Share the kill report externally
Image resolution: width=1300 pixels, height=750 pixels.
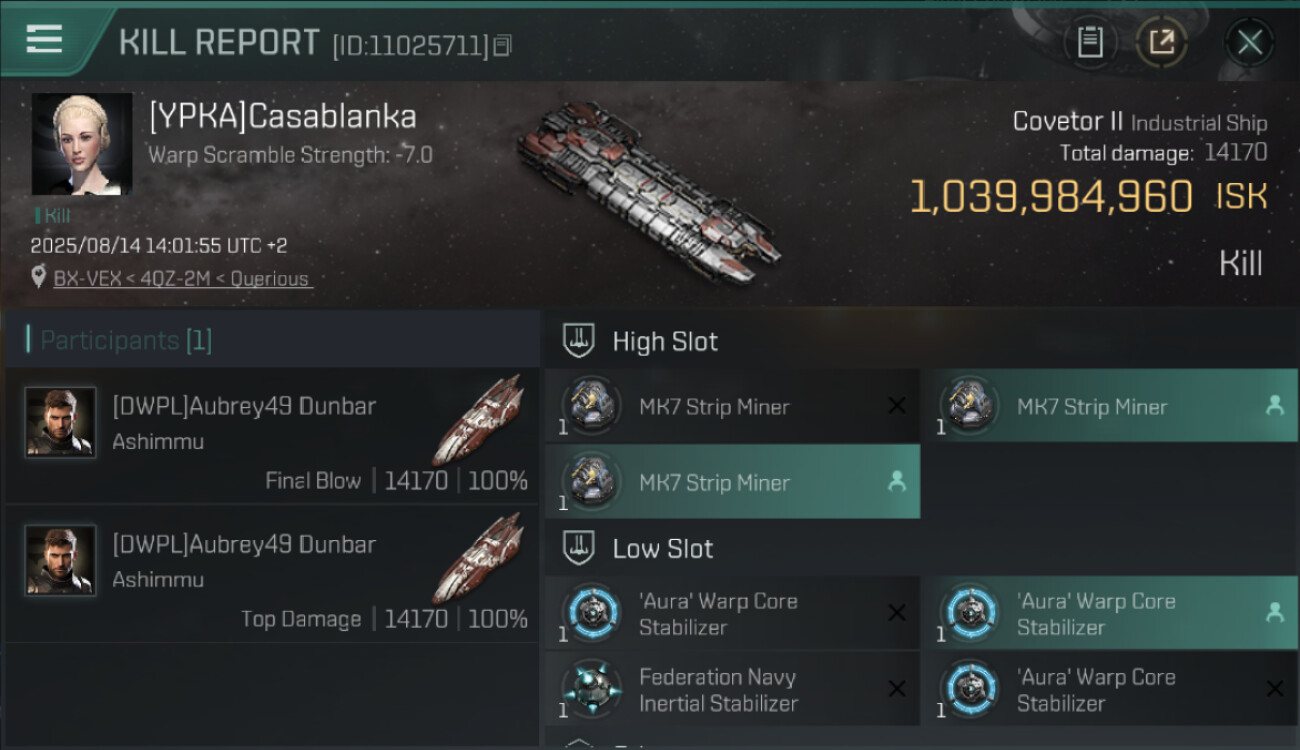coord(1161,42)
